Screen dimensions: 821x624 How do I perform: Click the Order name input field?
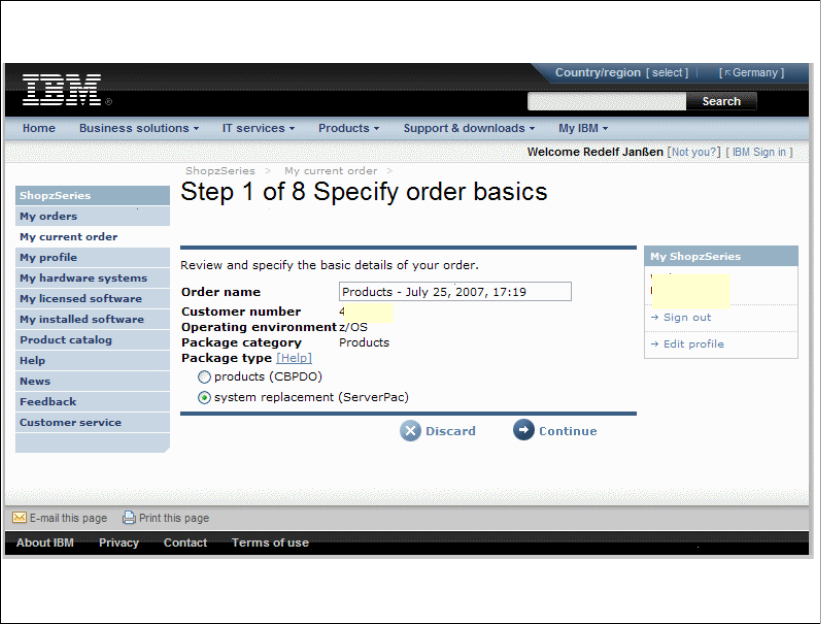(455, 292)
